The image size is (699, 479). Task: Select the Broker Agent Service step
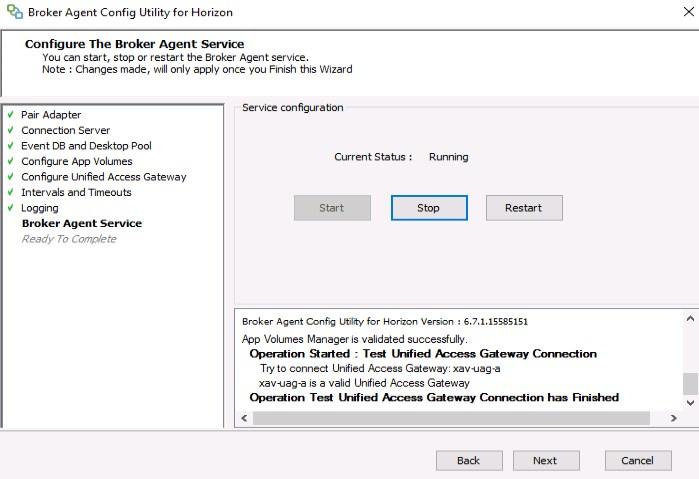coord(82,223)
